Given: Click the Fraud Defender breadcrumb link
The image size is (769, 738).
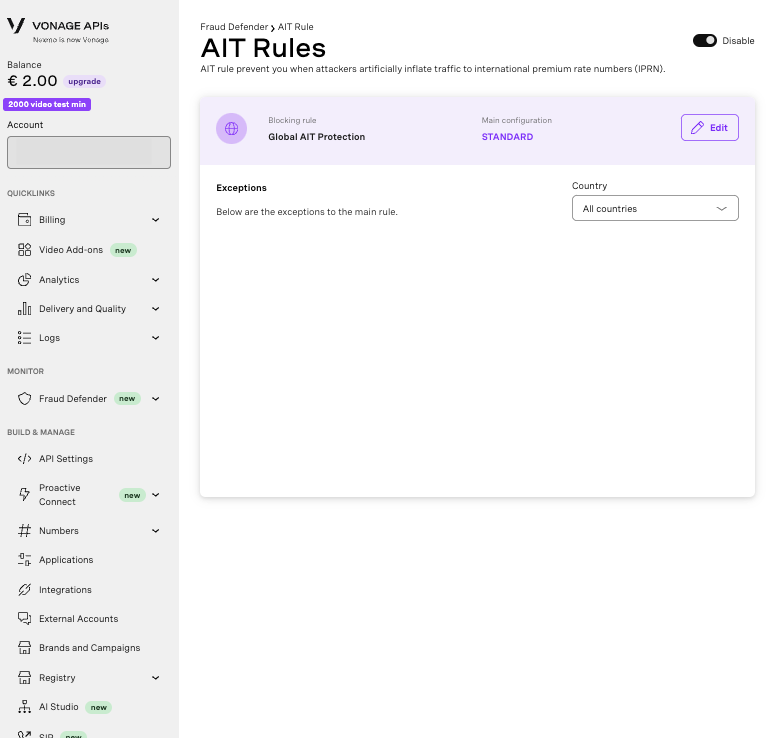Looking at the screenshot, I should [234, 27].
